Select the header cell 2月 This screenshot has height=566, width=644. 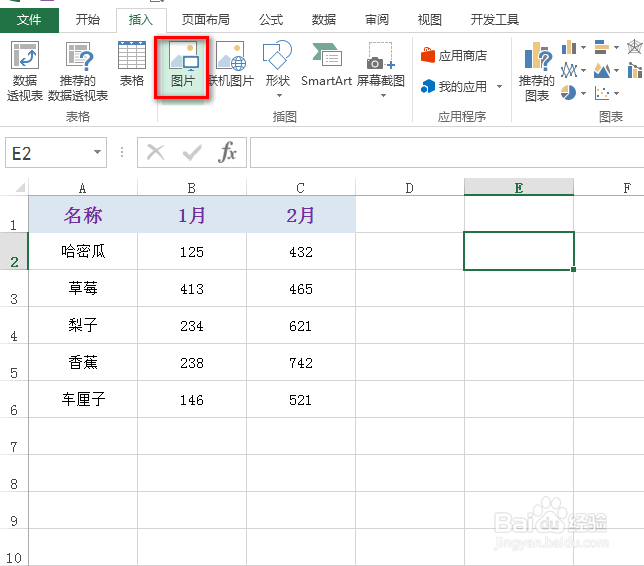301,214
